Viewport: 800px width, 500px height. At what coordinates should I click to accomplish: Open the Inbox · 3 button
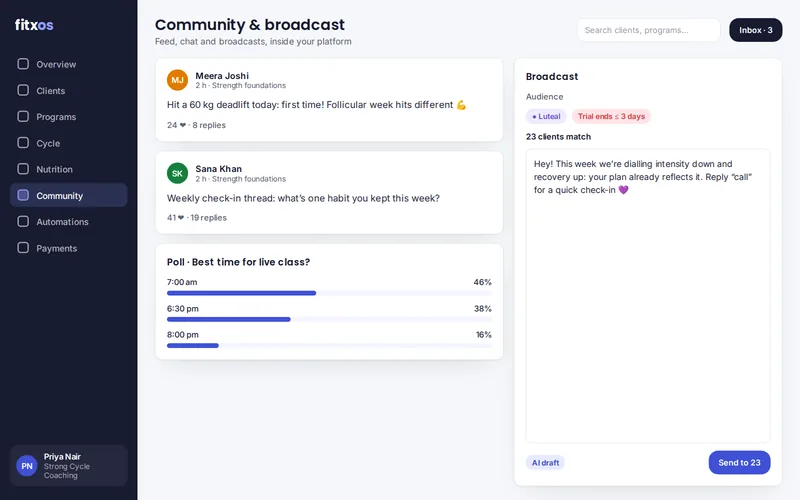click(756, 30)
